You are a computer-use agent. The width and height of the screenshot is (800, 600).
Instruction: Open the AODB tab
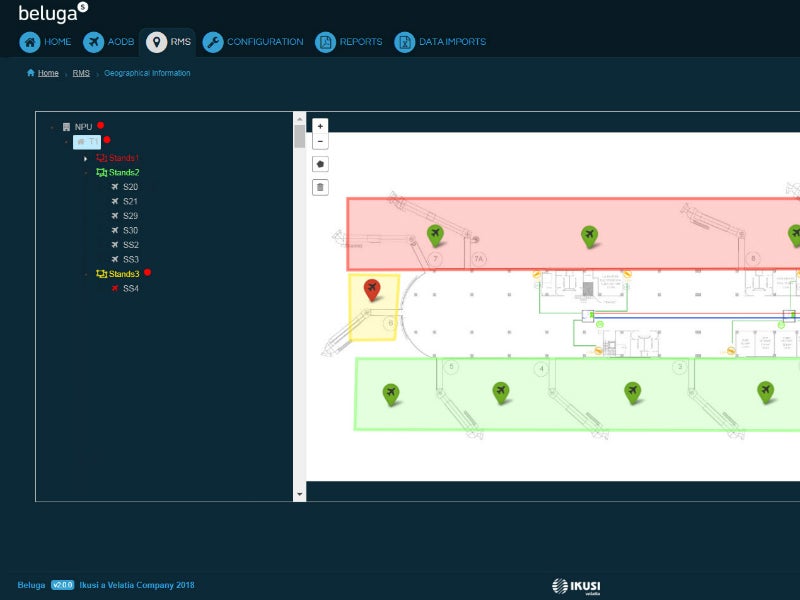coord(108,42)
